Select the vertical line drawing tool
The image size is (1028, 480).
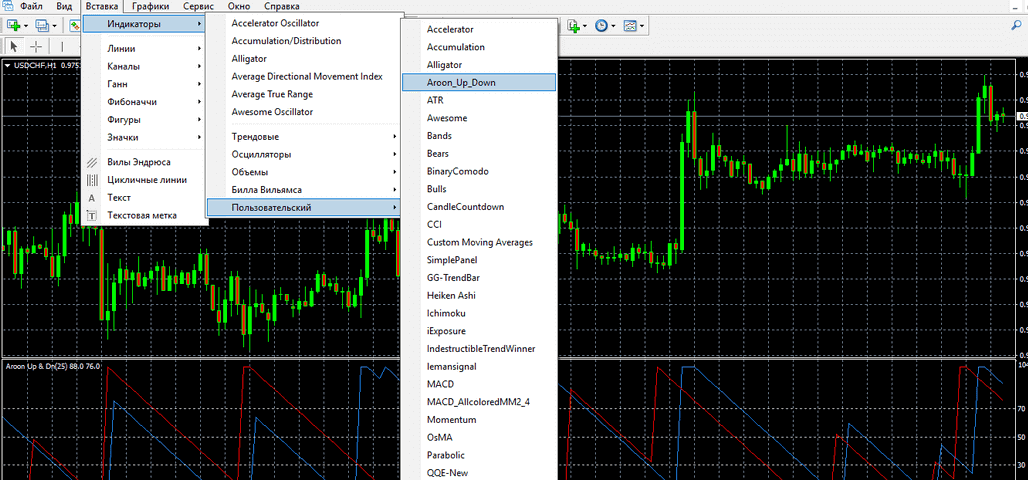(62, 47)
